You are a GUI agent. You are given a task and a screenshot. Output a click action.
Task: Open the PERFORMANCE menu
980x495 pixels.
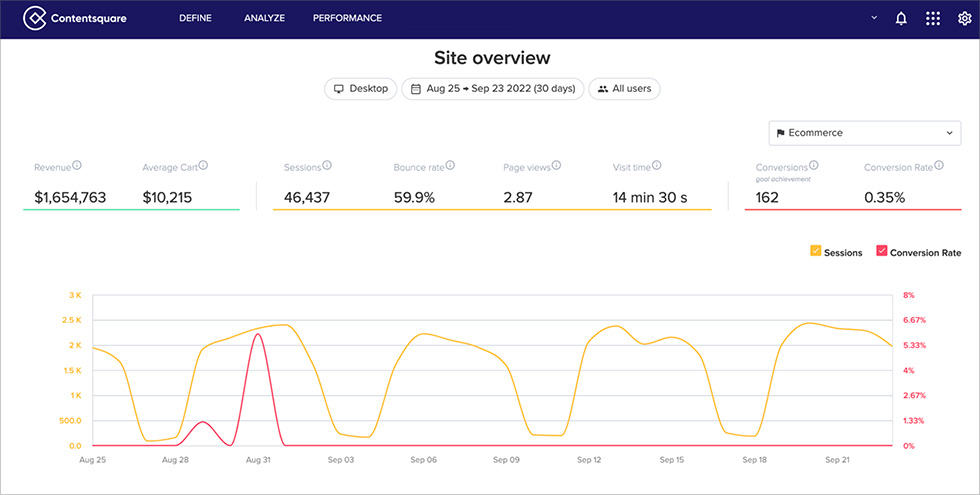347,18
